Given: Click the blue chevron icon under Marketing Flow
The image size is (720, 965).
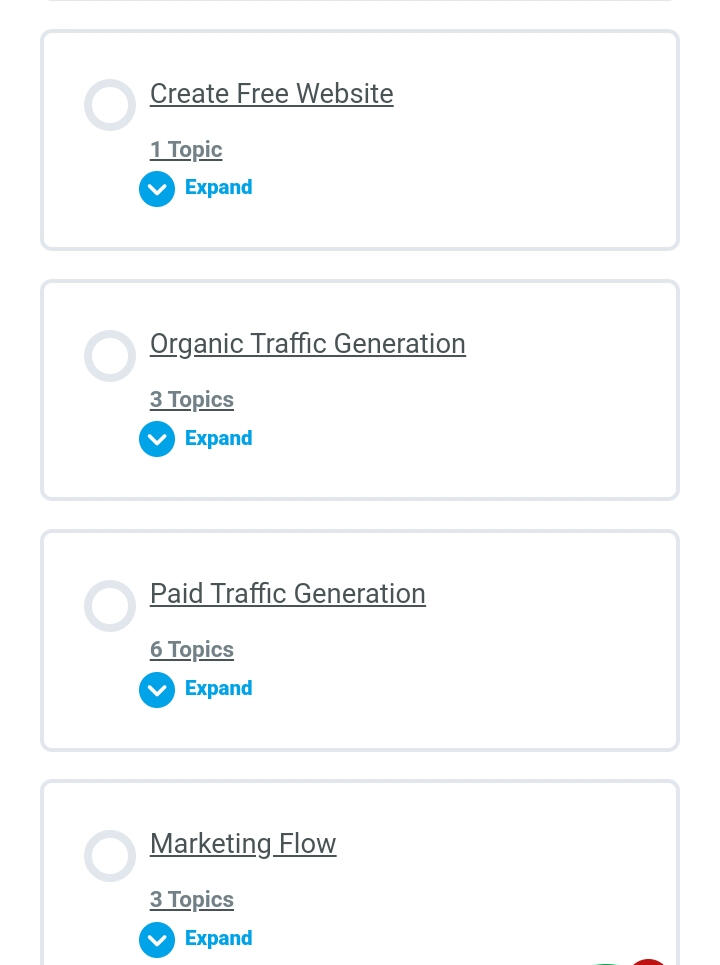Looking at the screenshot, I should point(157,939).
